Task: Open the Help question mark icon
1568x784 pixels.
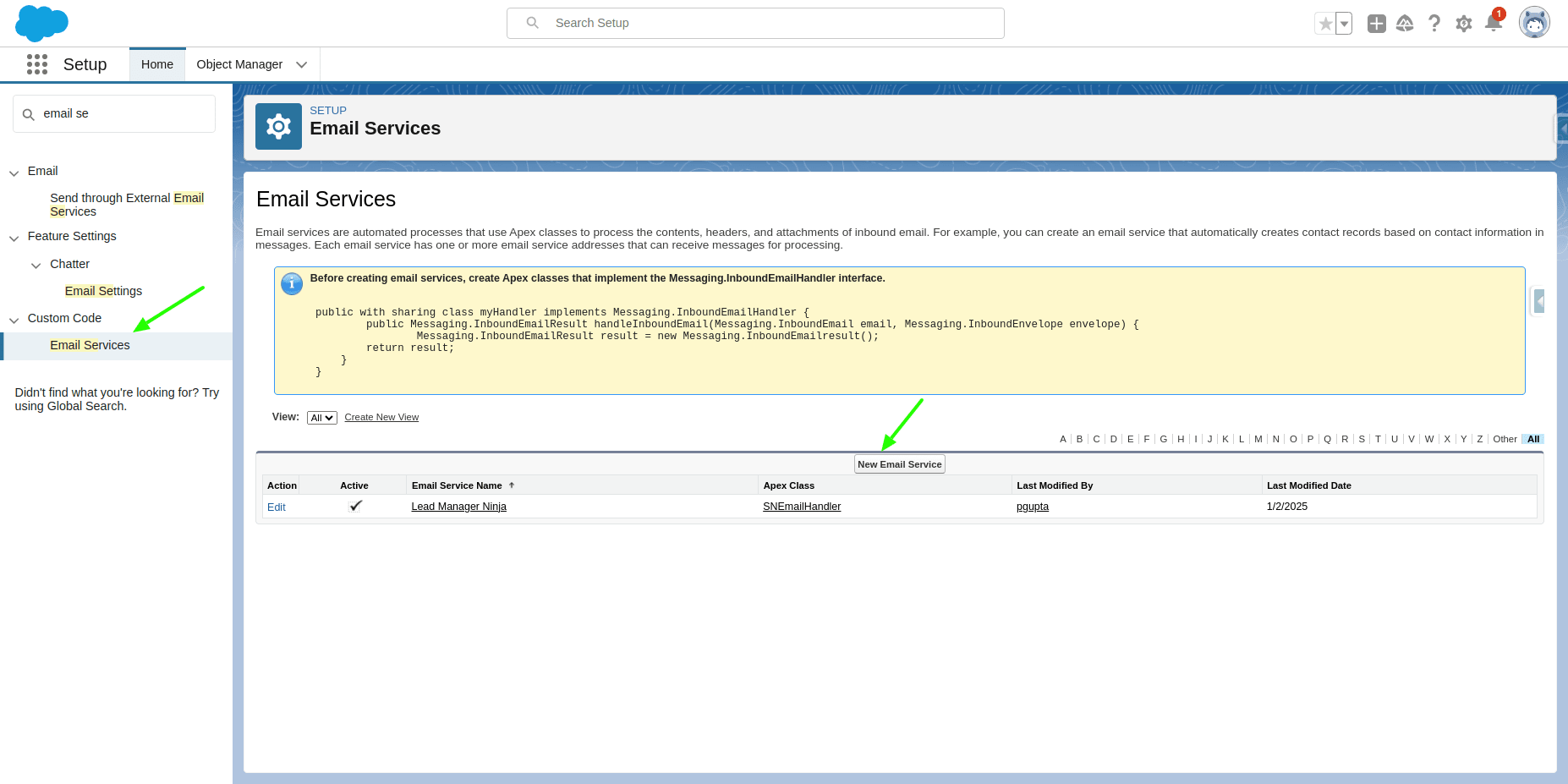Action: (x=1434, y=24)
